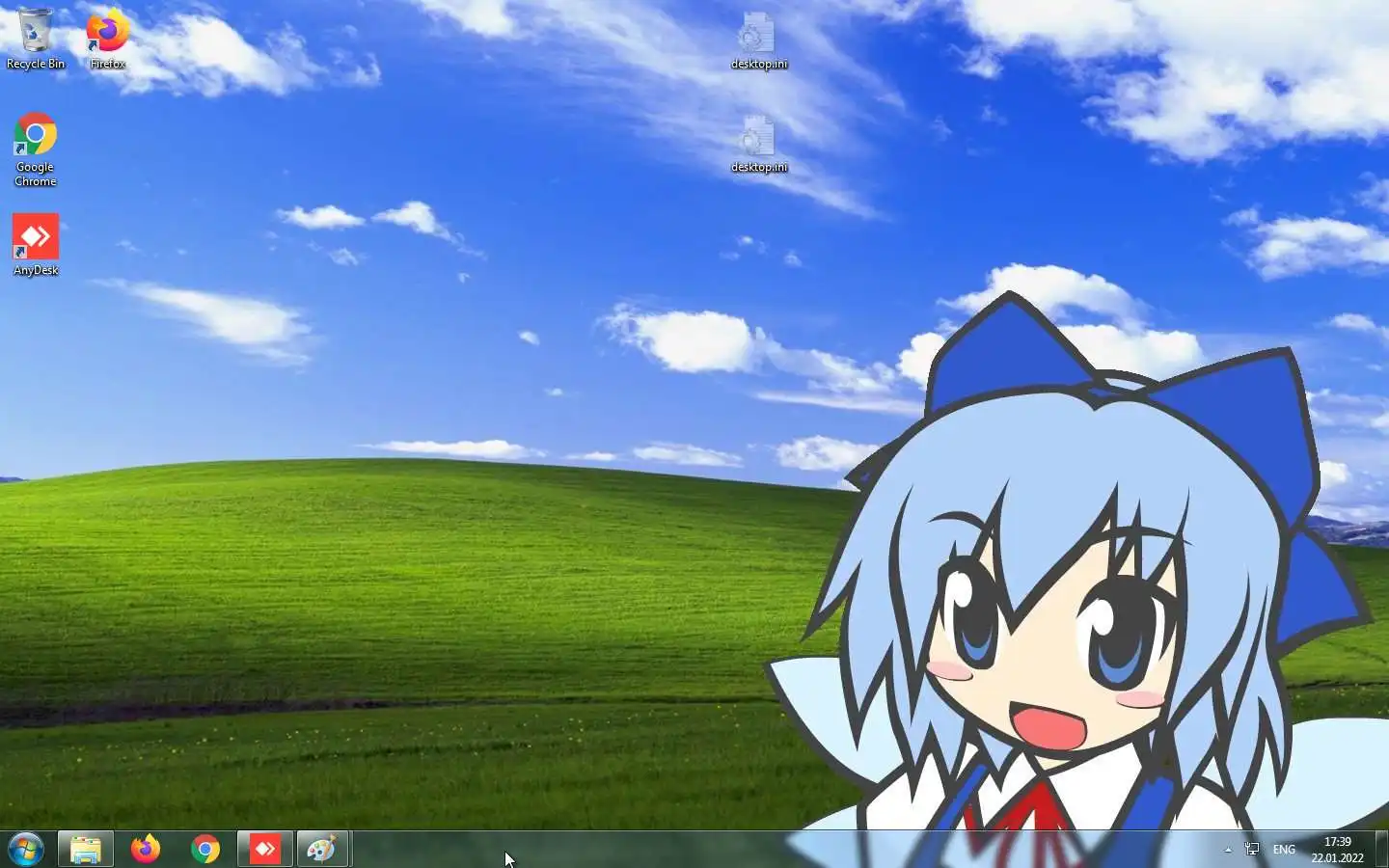Open the network status tray icon
Viewport: 1389px width, 868px height.
pyautogui.click(x=1252, y=850)
